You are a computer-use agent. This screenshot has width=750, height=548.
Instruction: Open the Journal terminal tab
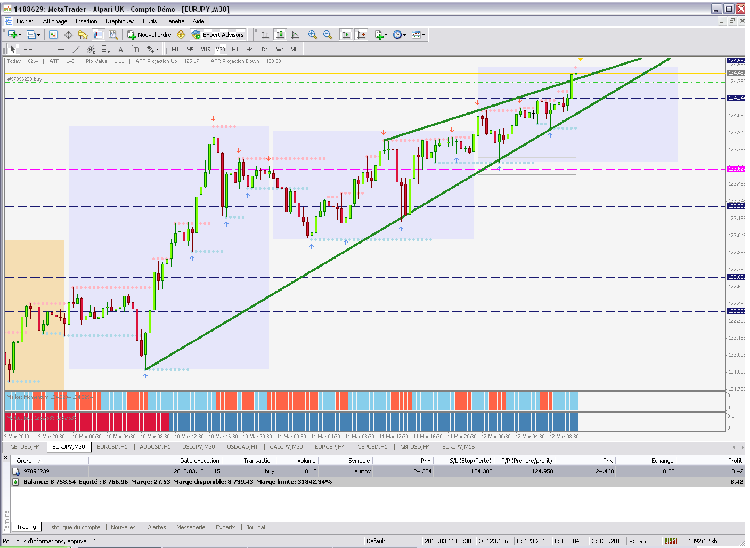[x=255, y=527]
